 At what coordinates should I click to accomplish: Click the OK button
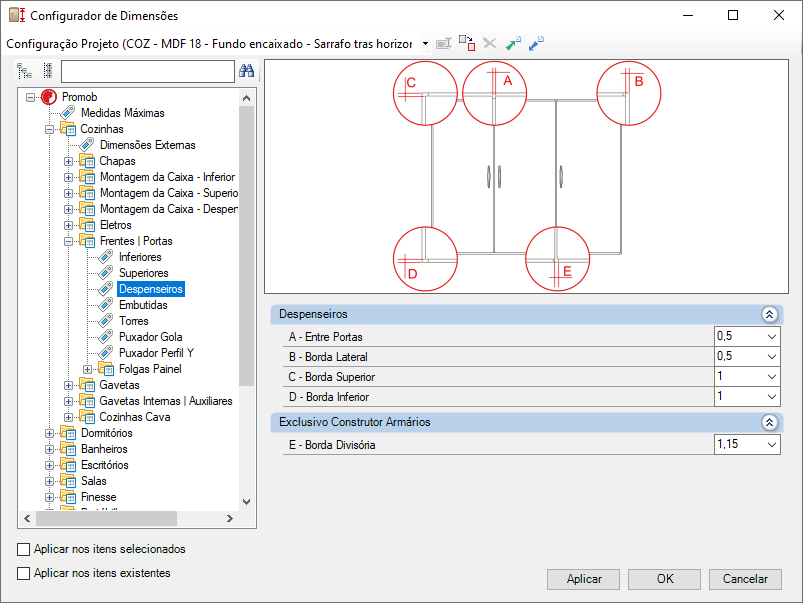click(x=664, y=579)
